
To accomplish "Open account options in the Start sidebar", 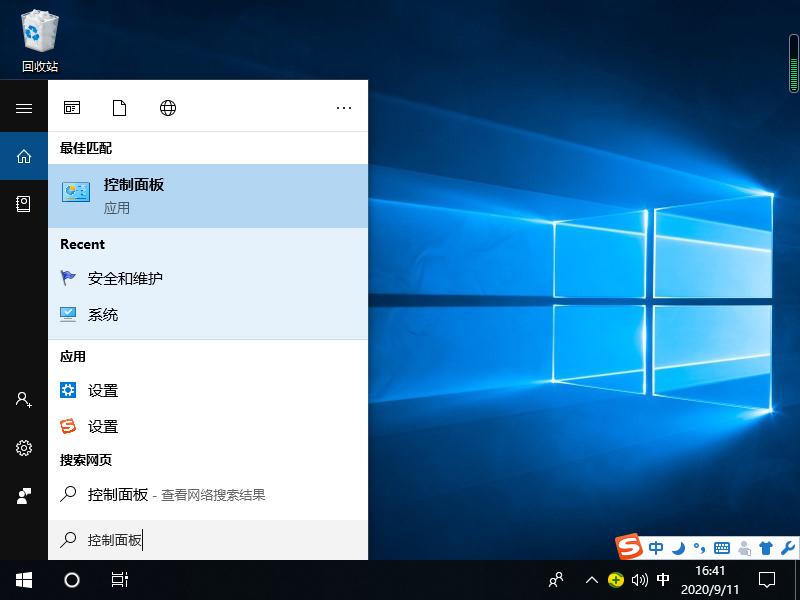I will (22, 400).
